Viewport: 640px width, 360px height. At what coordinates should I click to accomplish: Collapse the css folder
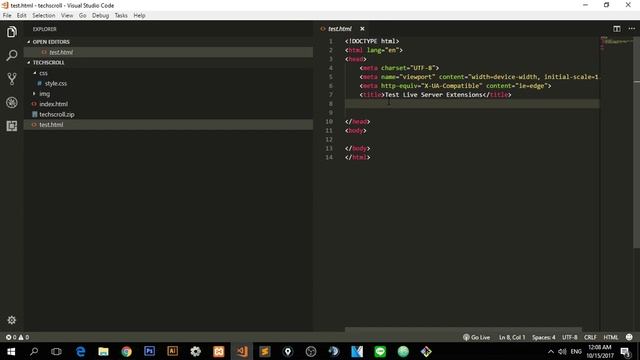43,73
